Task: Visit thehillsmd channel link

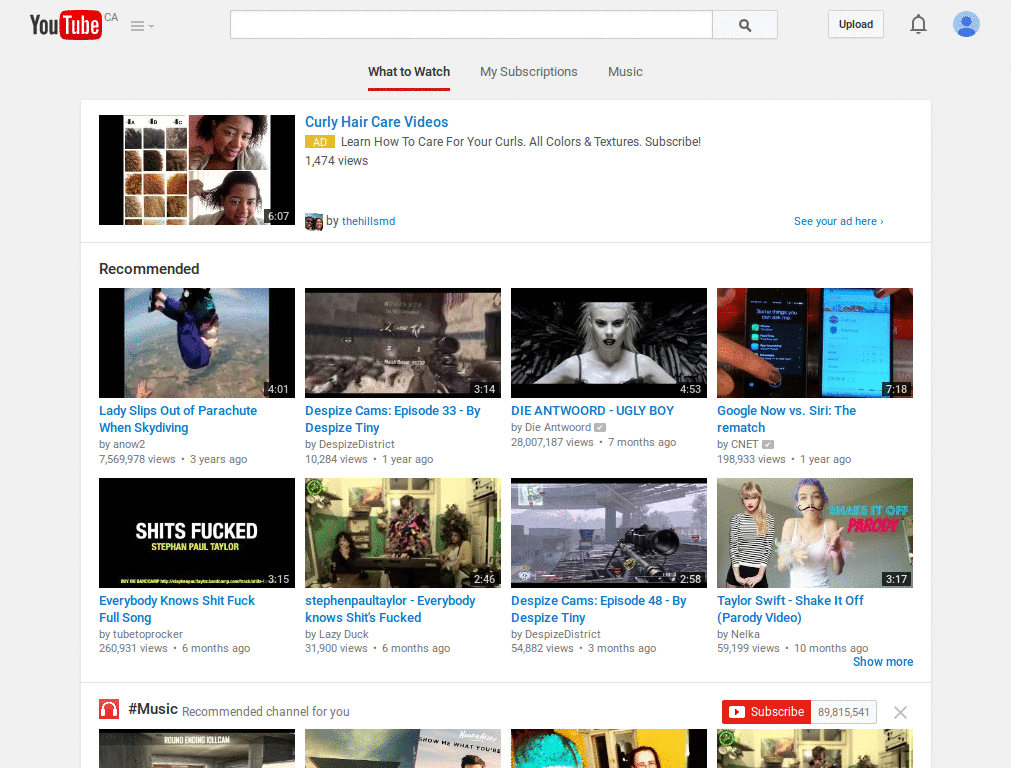Action: click(368, 221)
